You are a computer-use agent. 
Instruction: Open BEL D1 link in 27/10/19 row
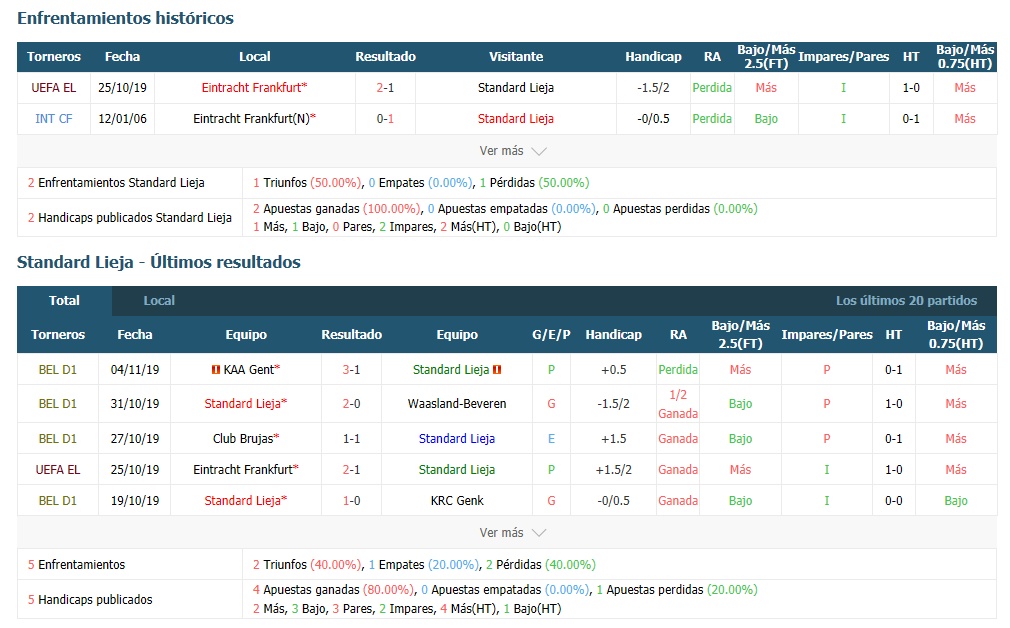(x=58, y=439)
